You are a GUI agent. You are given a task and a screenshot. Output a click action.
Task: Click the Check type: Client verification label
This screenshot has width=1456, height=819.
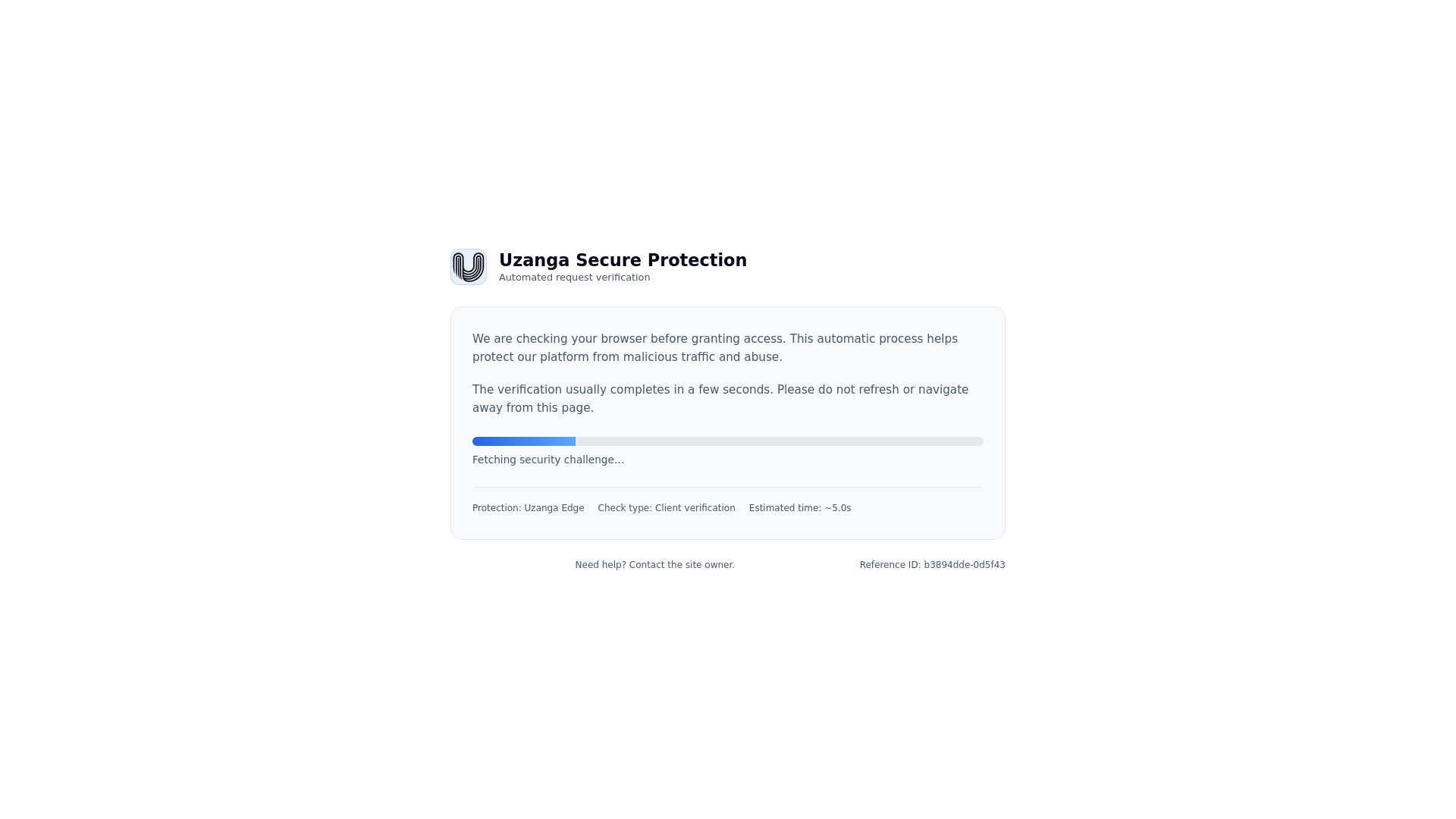667,508
